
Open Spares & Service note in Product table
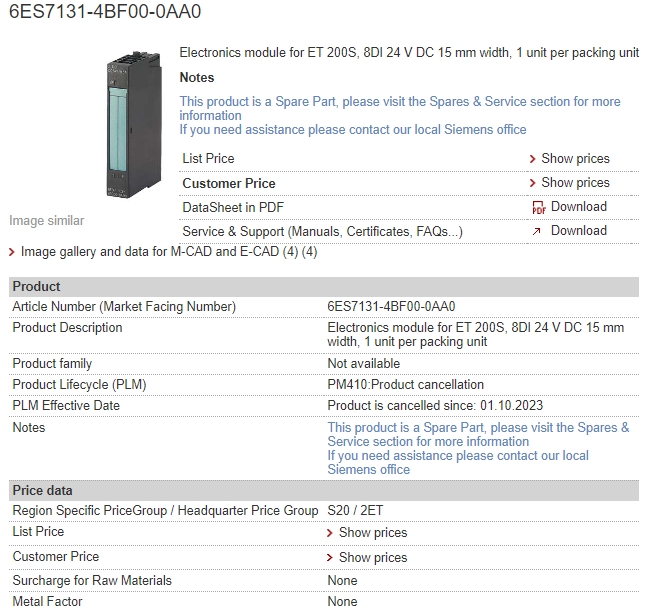(x=478, y=434)
